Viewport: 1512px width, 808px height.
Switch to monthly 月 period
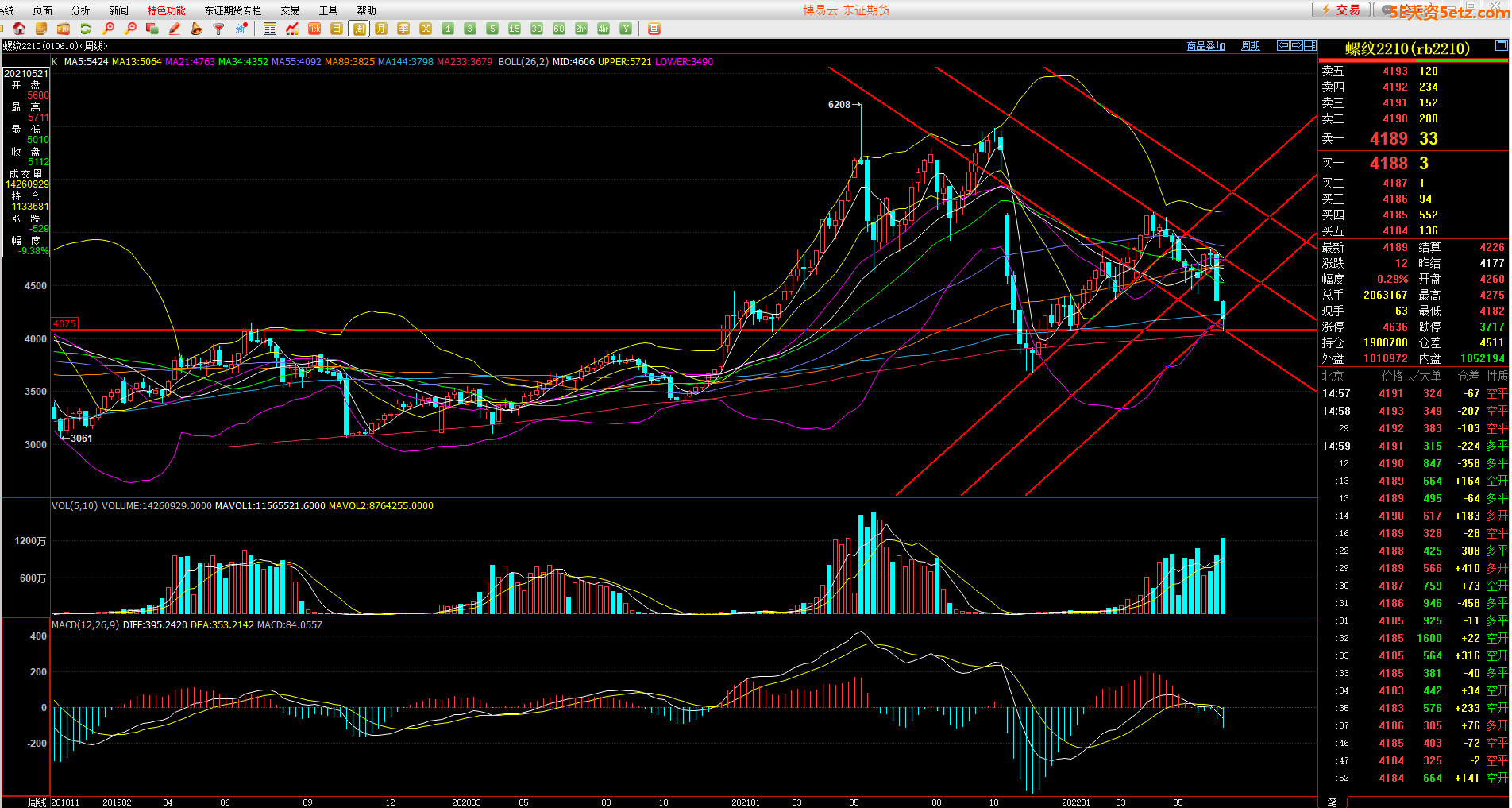(381, 29)
